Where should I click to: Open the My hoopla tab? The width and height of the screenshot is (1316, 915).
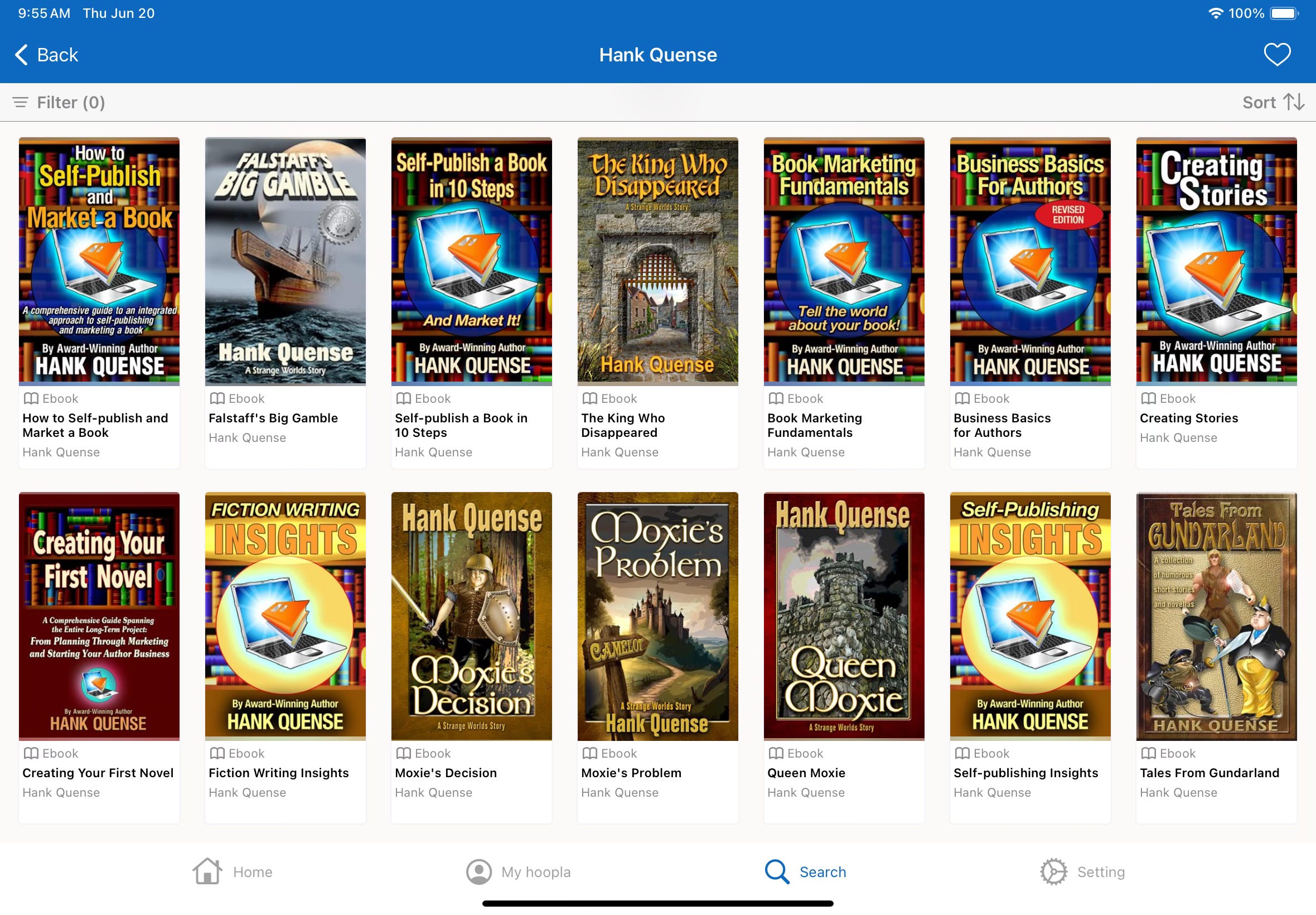click(x=519, y=872)
